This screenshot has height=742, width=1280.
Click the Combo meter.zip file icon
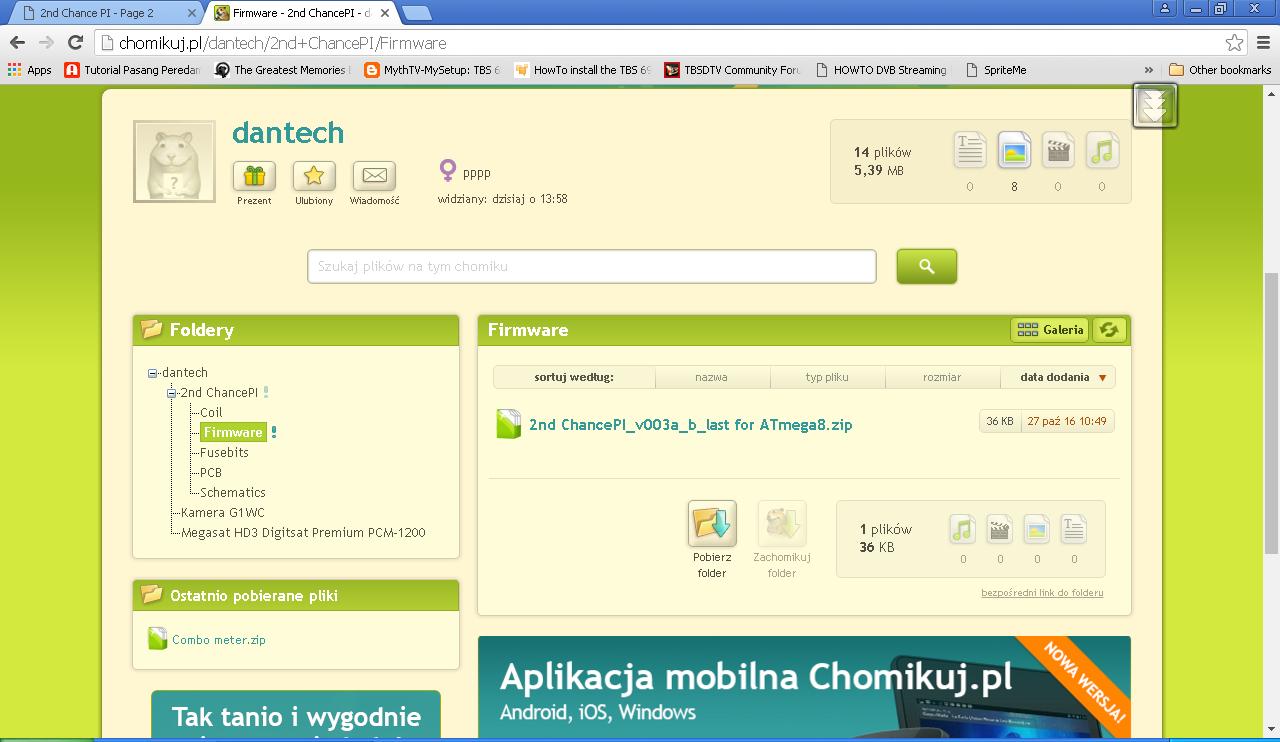pos(157,639)
